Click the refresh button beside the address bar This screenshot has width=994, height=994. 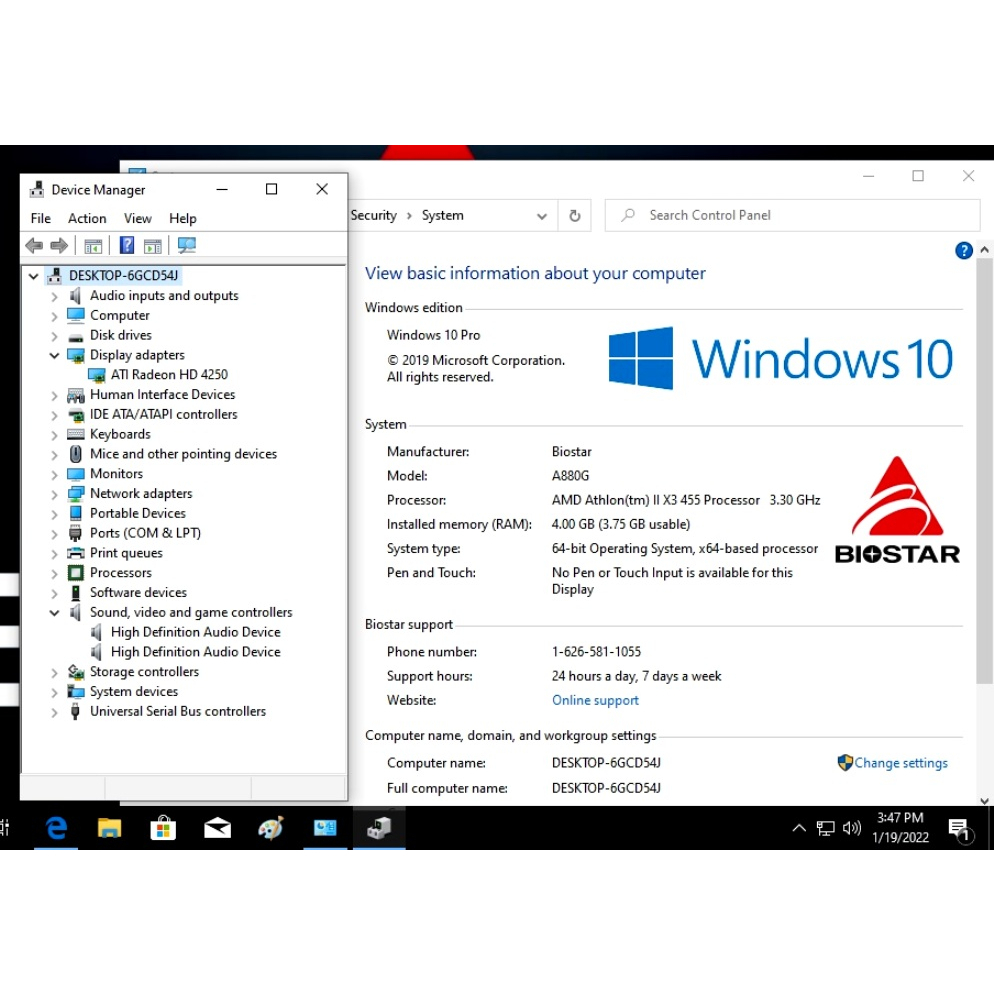click(574, 216)
